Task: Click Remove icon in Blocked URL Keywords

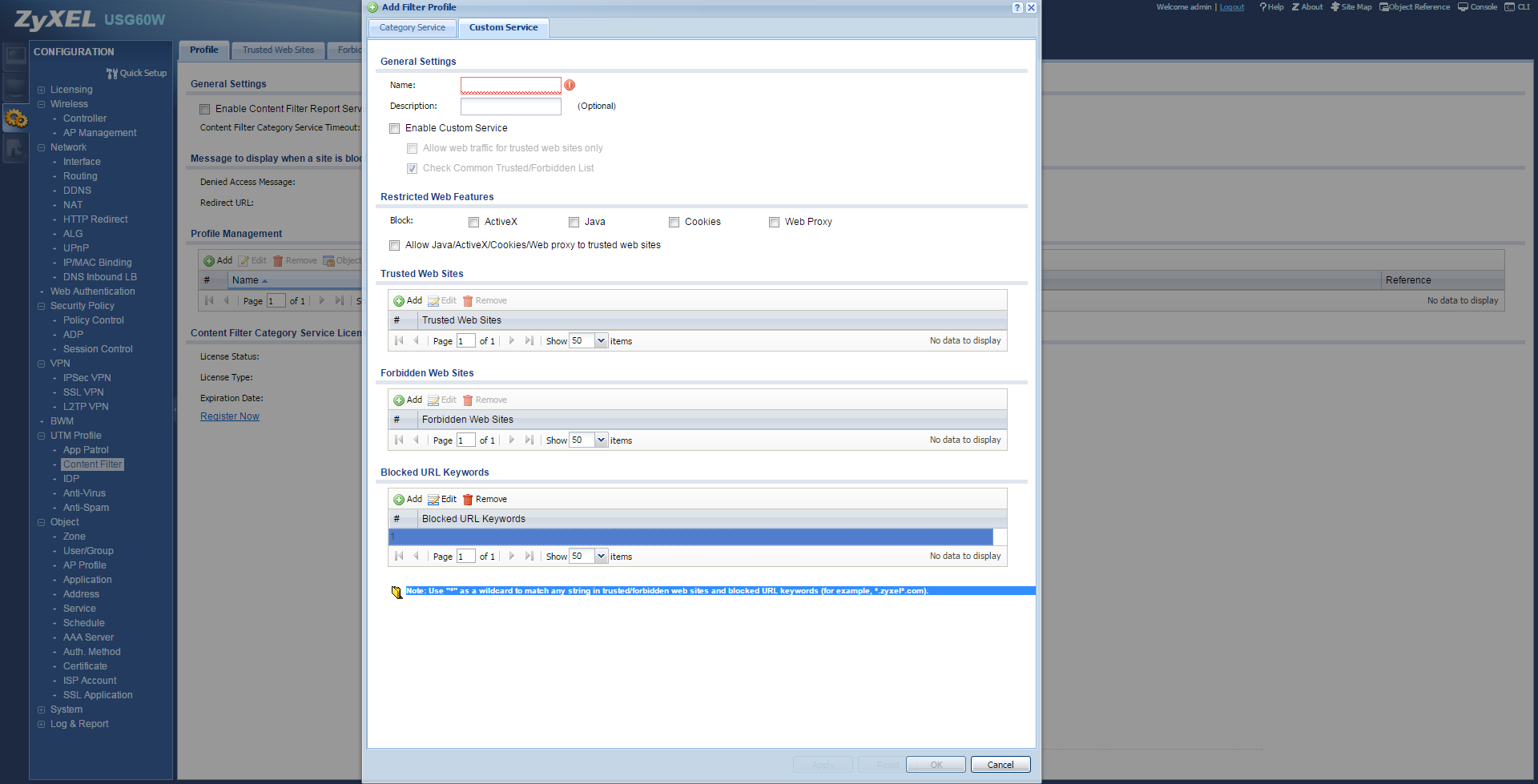Action: coord(468,500)
